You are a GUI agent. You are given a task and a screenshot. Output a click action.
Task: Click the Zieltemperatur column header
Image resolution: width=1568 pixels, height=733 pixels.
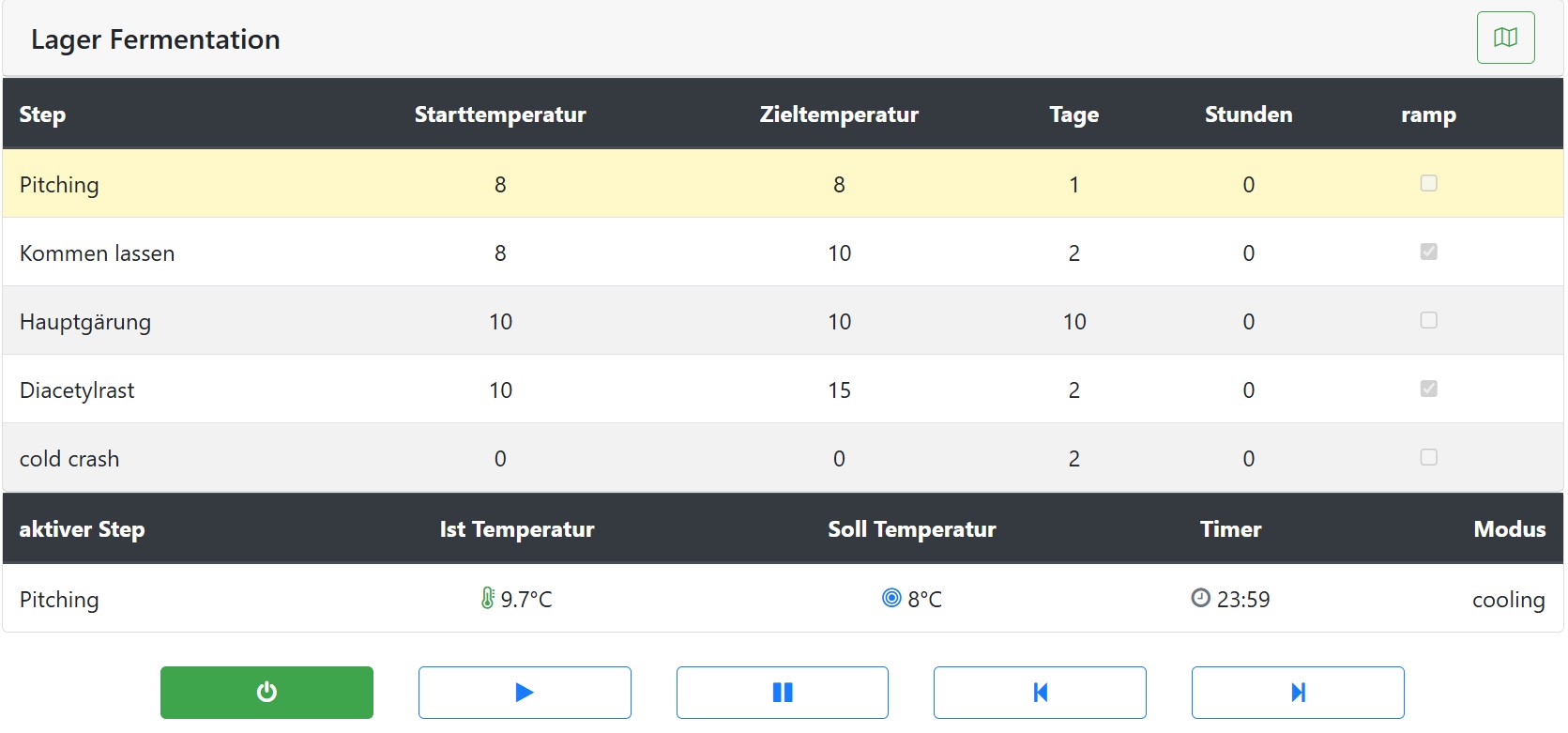[x=839, y=115]
